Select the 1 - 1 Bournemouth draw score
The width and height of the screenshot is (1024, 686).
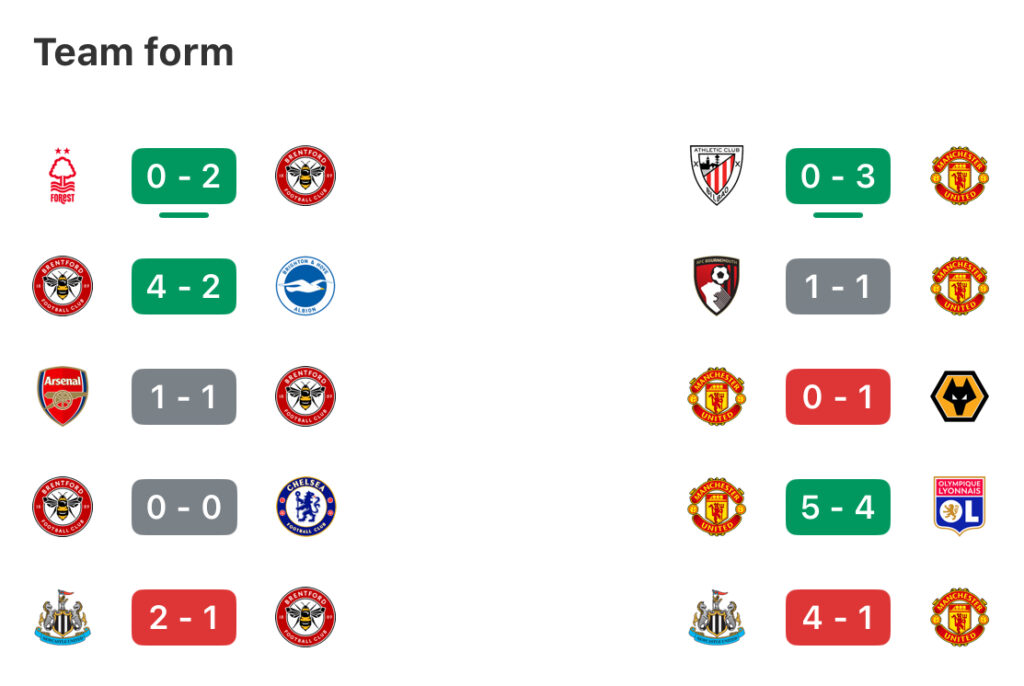pyautogui.click(x=838, y=286)
